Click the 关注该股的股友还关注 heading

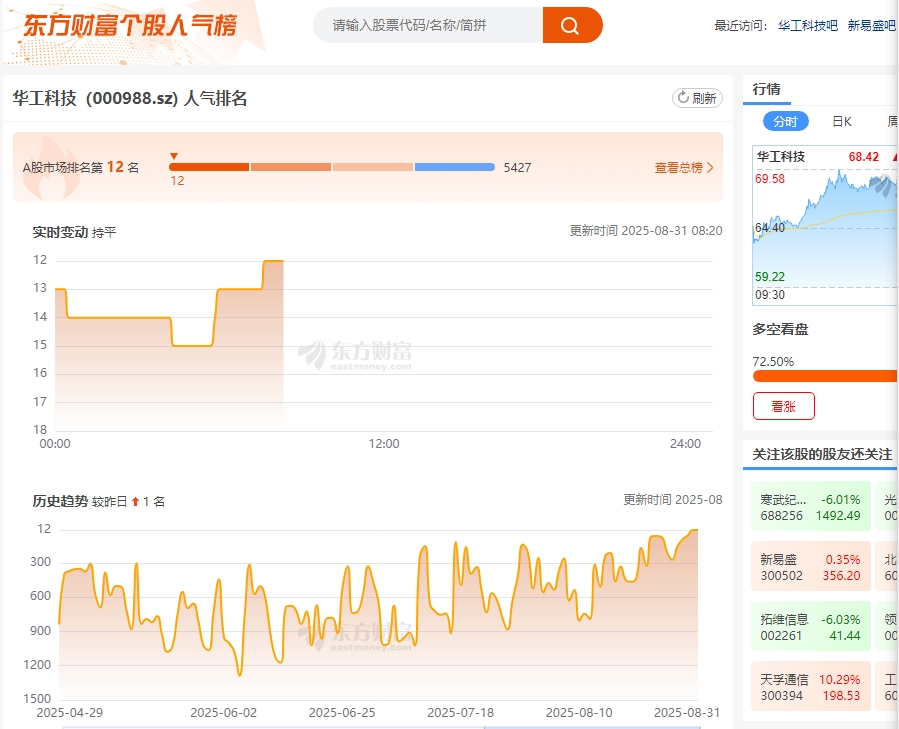click(822, 454)
